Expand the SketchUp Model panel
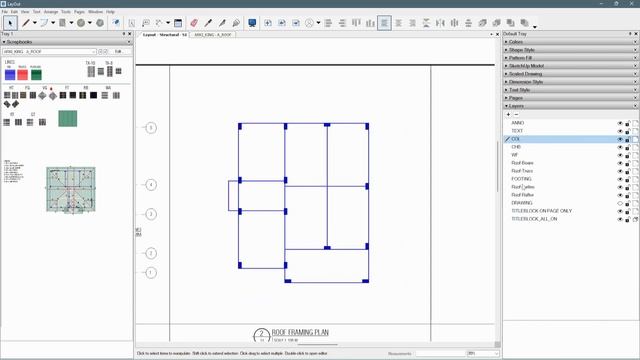 (x=571, y=66)
